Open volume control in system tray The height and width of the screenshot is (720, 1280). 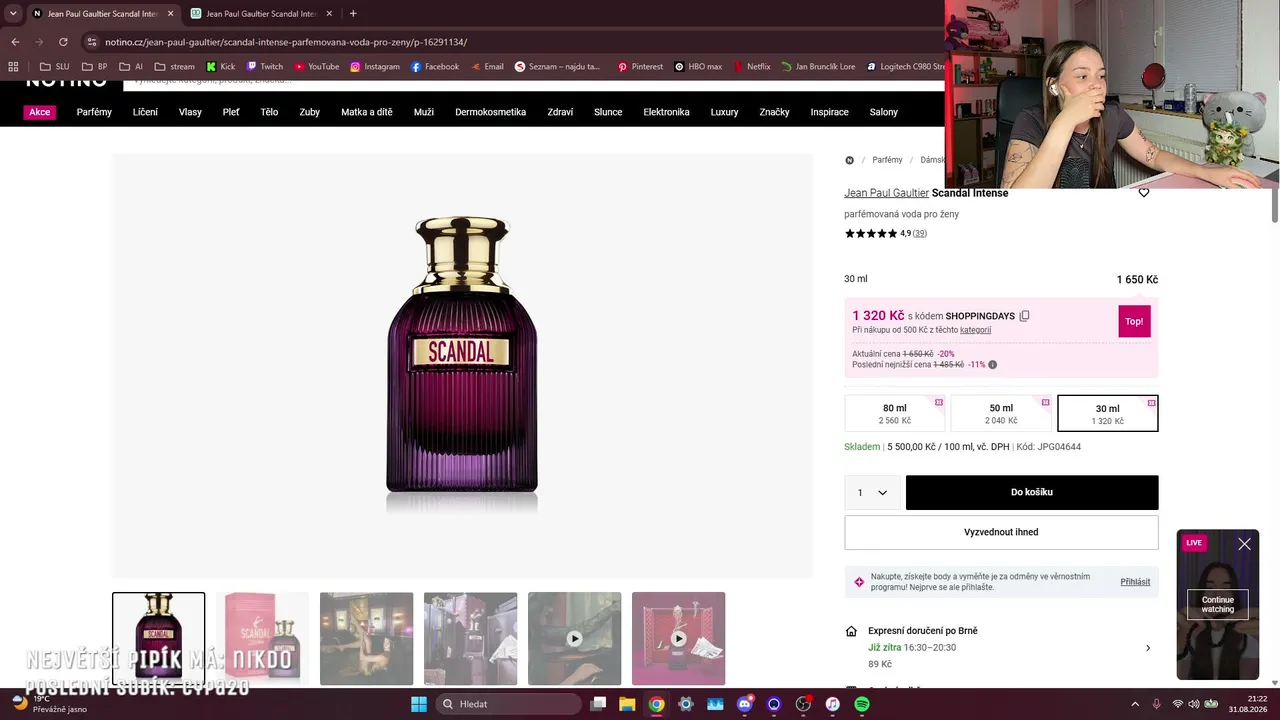[1193, 704]
